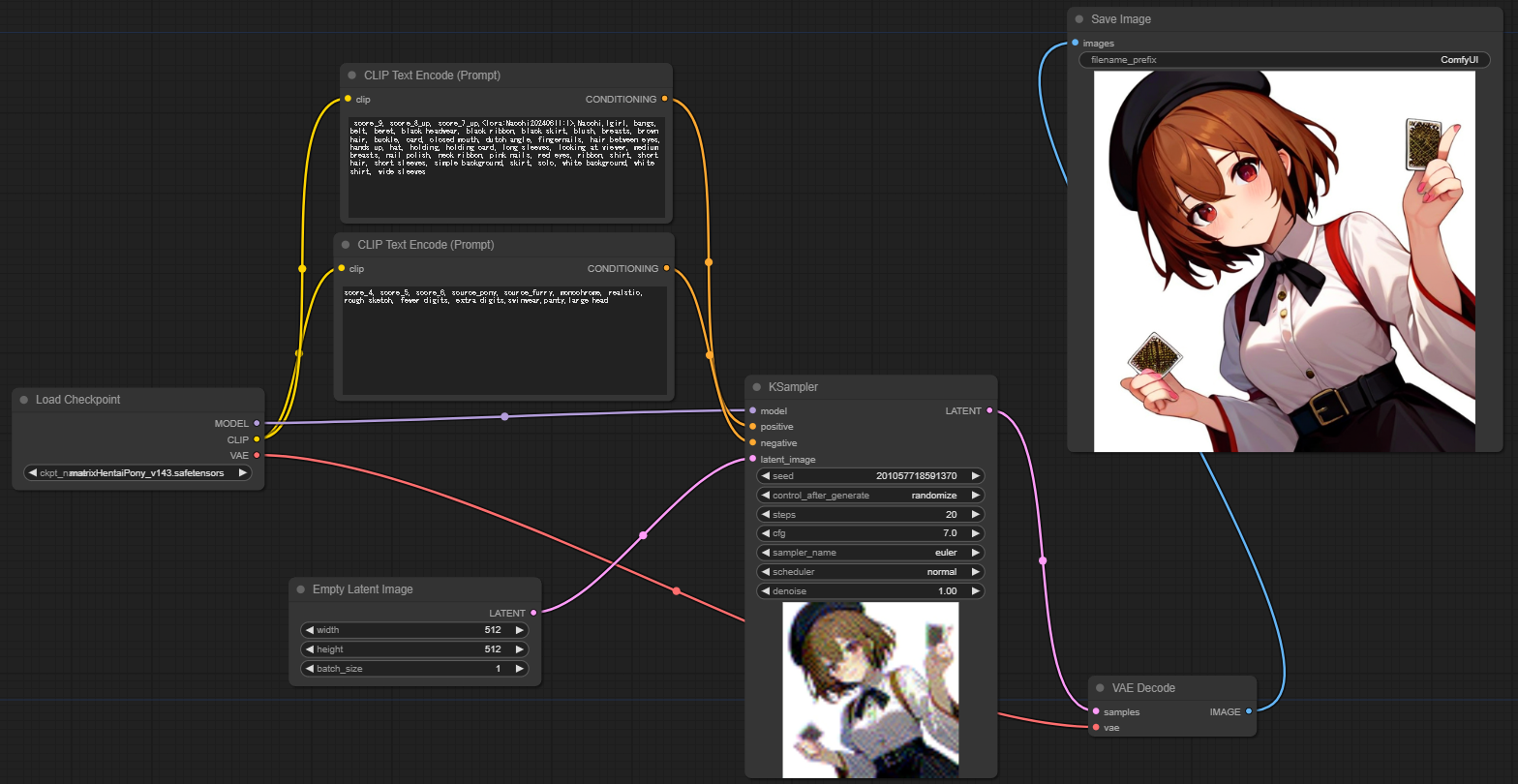Screen dimensions: 1518x784
Task: Increase steps using its right arrow
Action: point(975,515)
